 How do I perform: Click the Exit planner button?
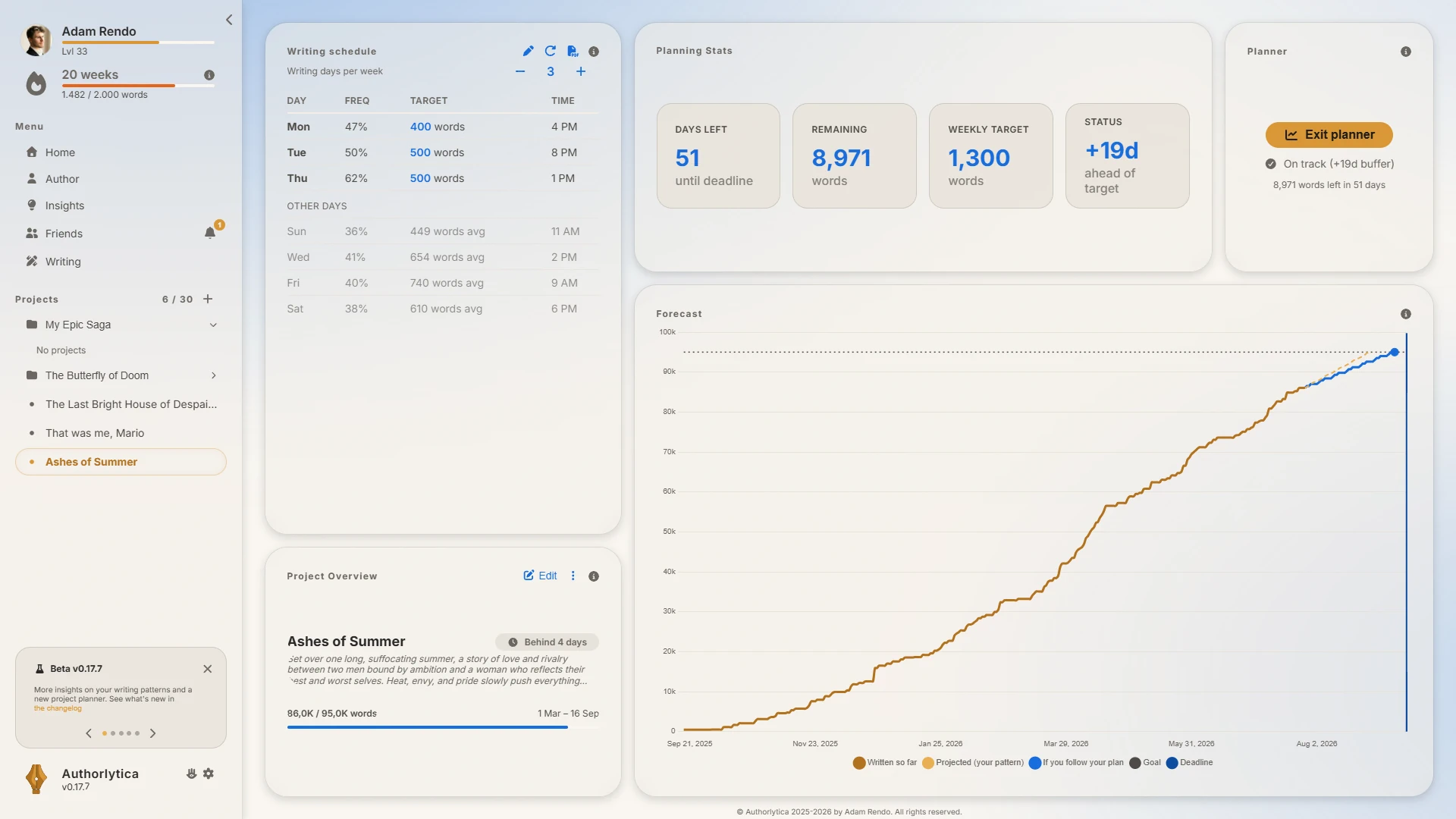tap(1329, 135)
